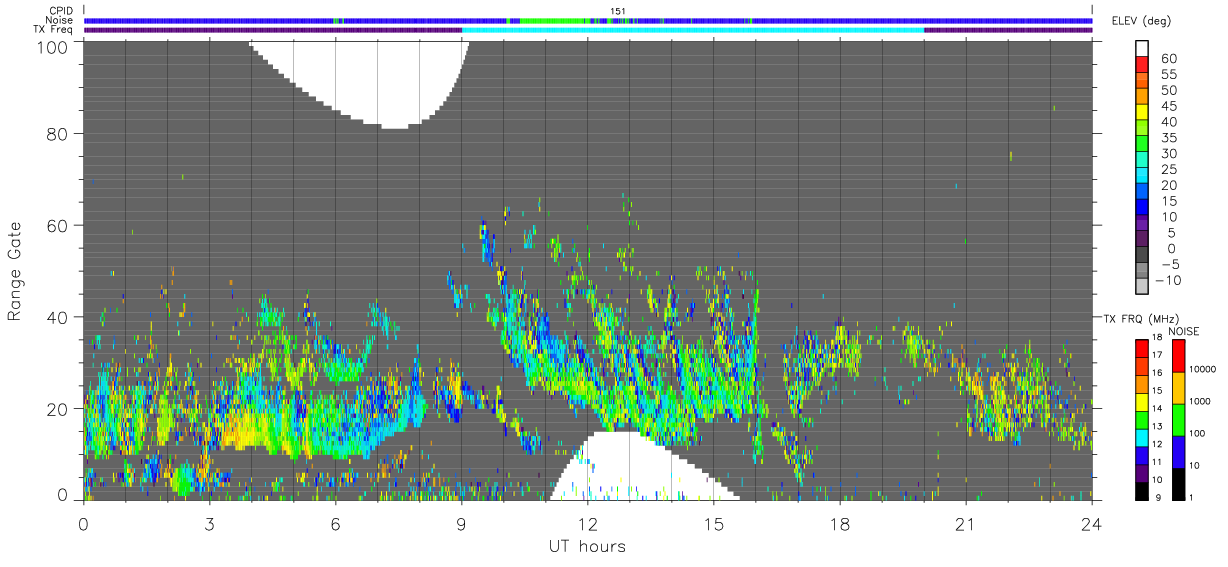Click the Range Gate axis tick label '40'
Viewport: 1228px width, 567px height.
[x=56, y=317]
